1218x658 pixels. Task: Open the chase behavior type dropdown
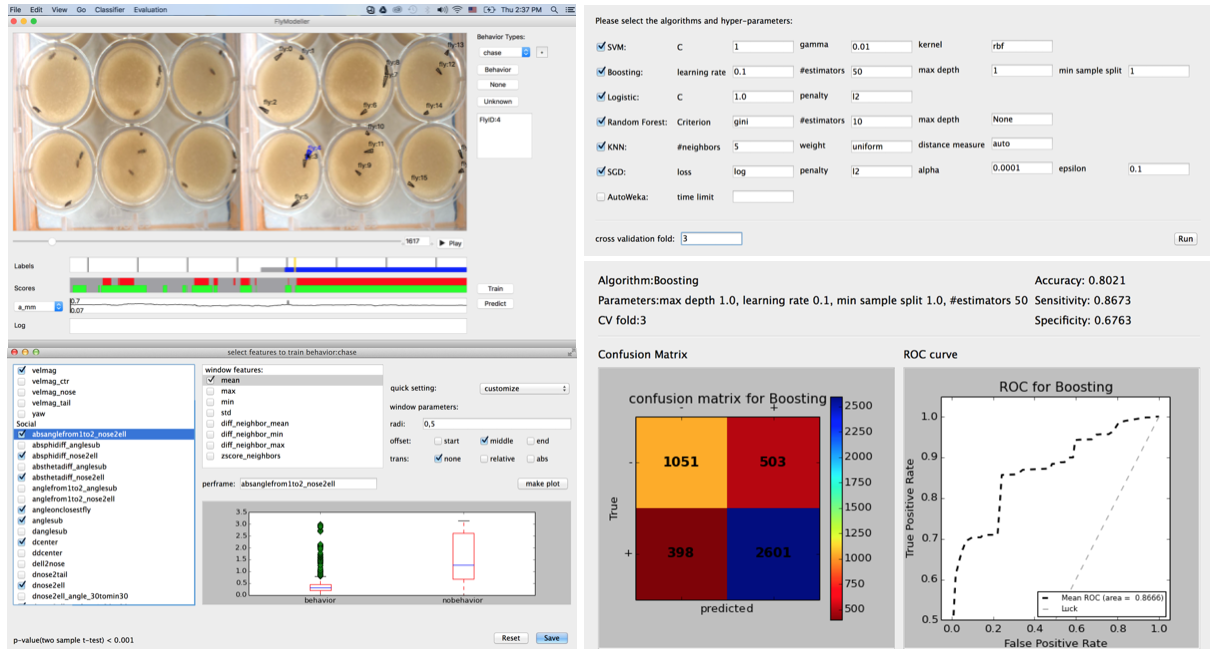click(x=505, y=52)
